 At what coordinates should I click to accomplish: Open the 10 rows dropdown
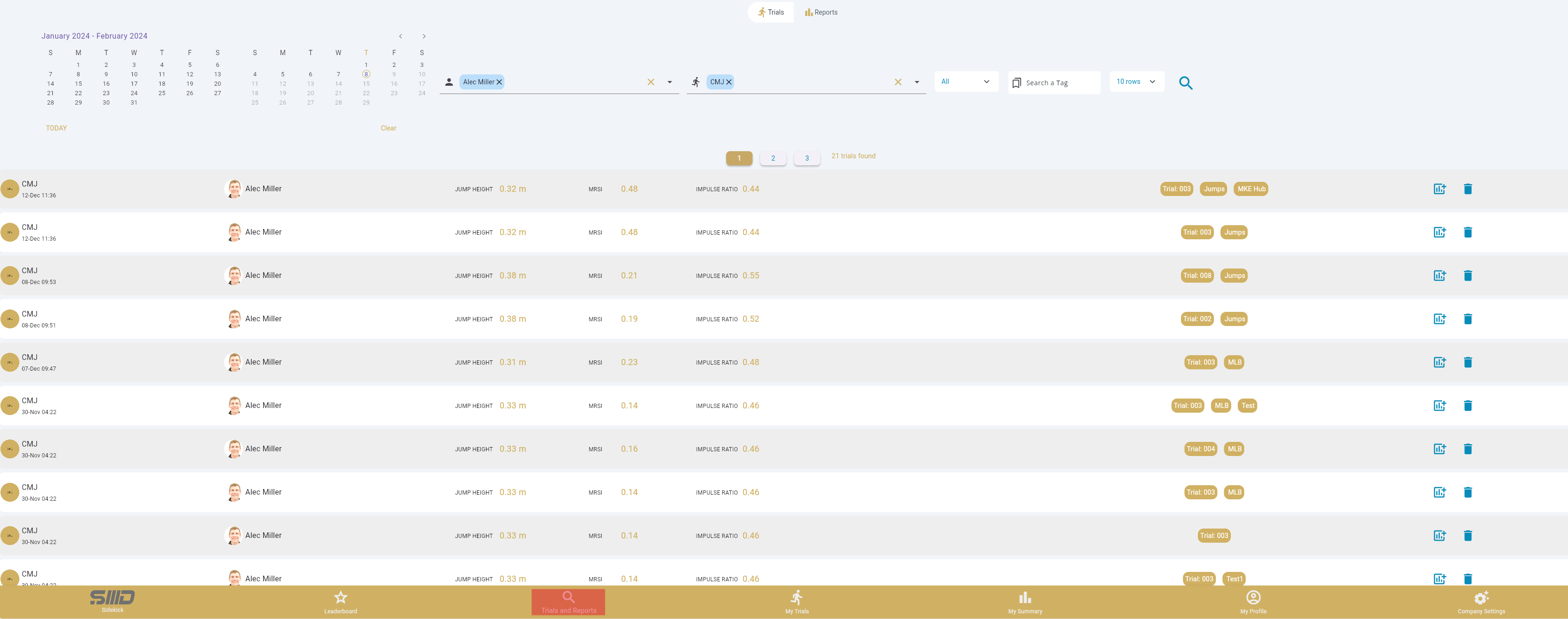pyautogui.click(x=1136, y=81)
